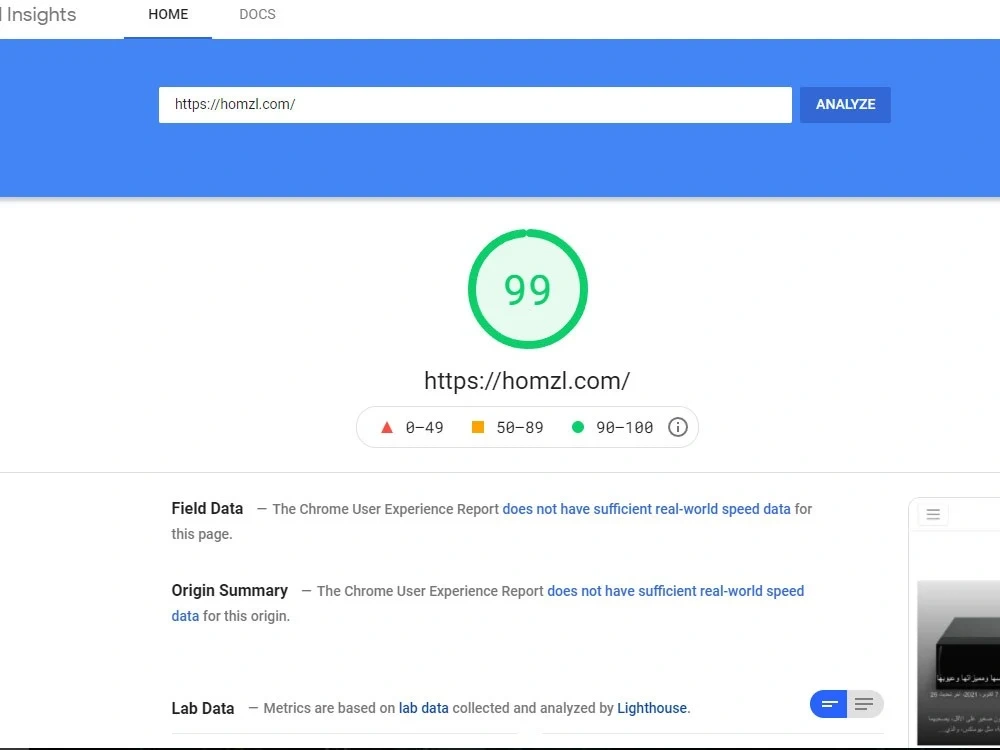The height and width of the screenshot is (750, 1000).
Task: Click the 'Origin Summary' heading
Action: (230, 590)
